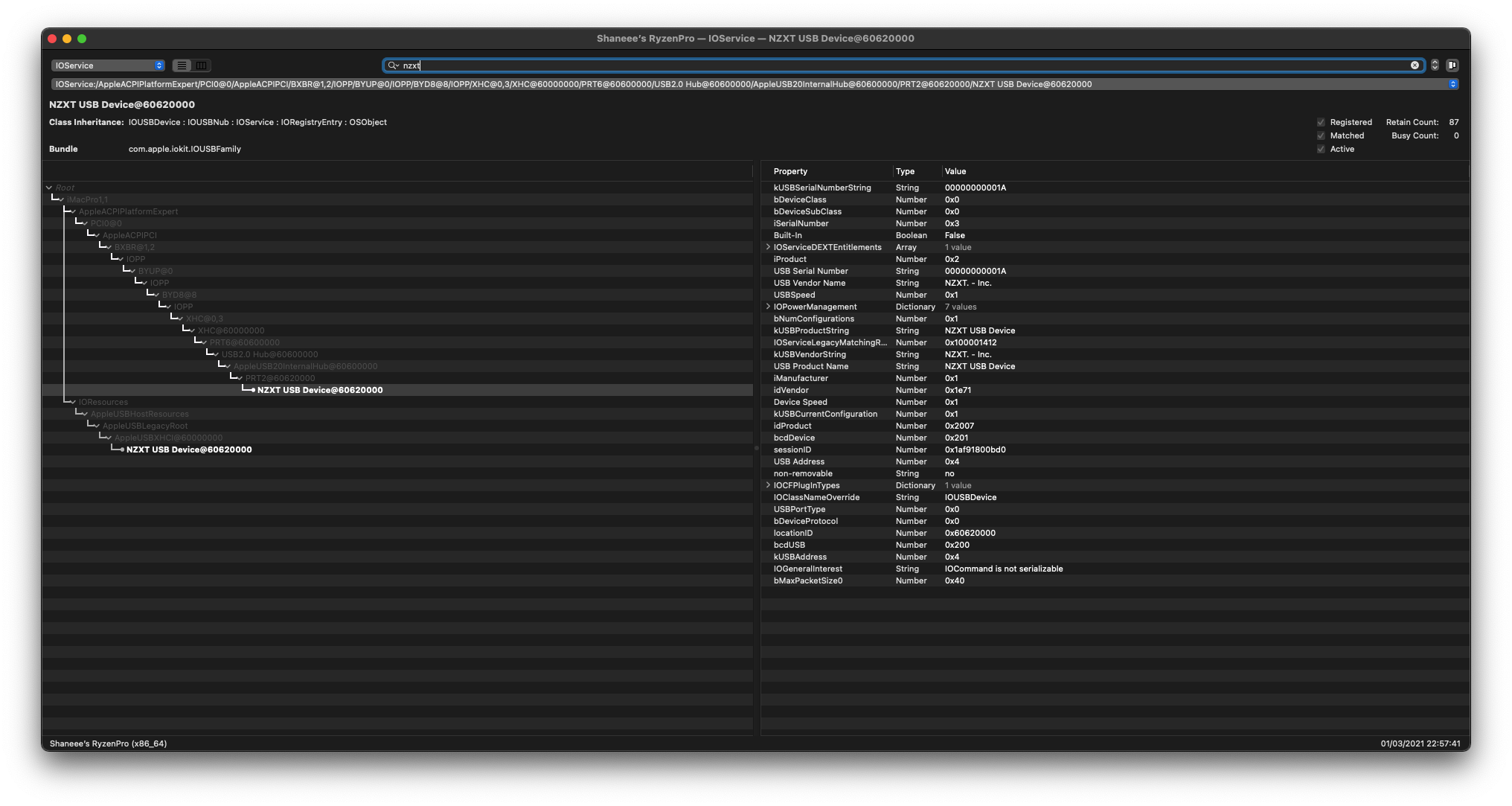1512x806 pixels.
Task: Select NZXT USB Device under AppleUSBXHCI
Action: (x=189, y=450)
